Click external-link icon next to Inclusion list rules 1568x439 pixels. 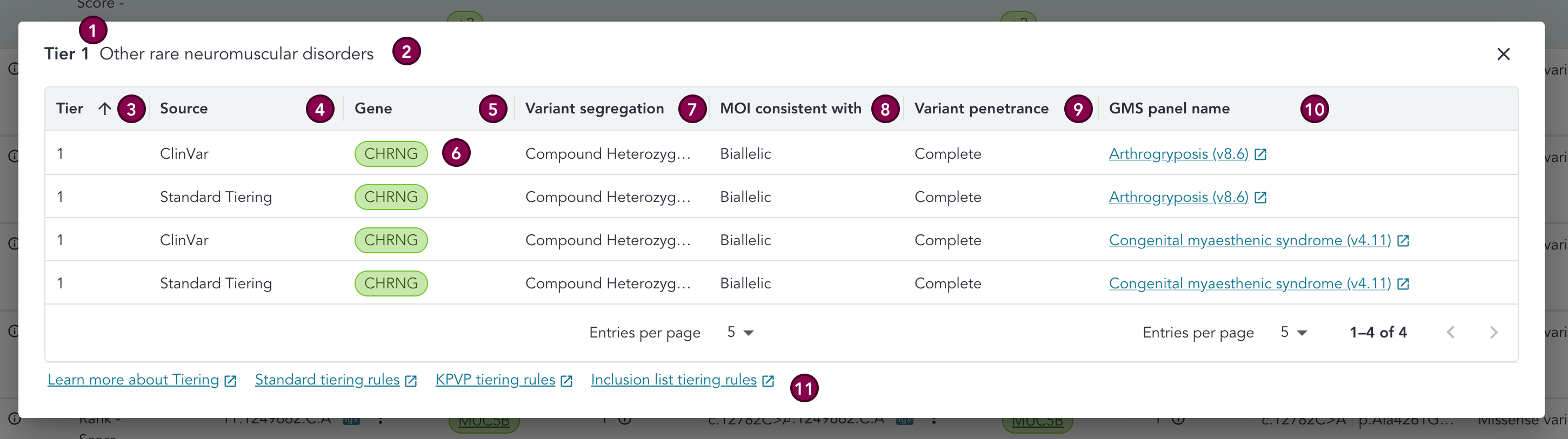tap(768, 381)
